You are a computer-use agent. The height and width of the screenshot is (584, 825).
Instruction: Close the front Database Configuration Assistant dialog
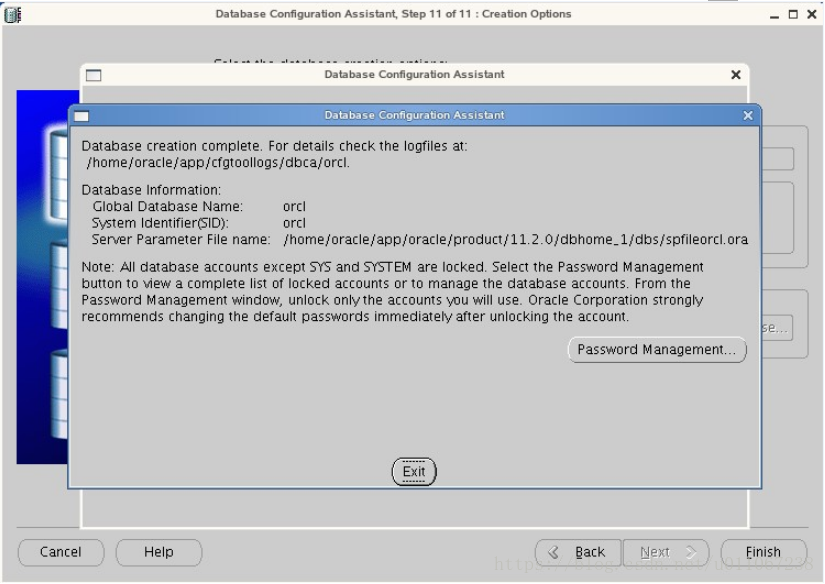[748, 115]
